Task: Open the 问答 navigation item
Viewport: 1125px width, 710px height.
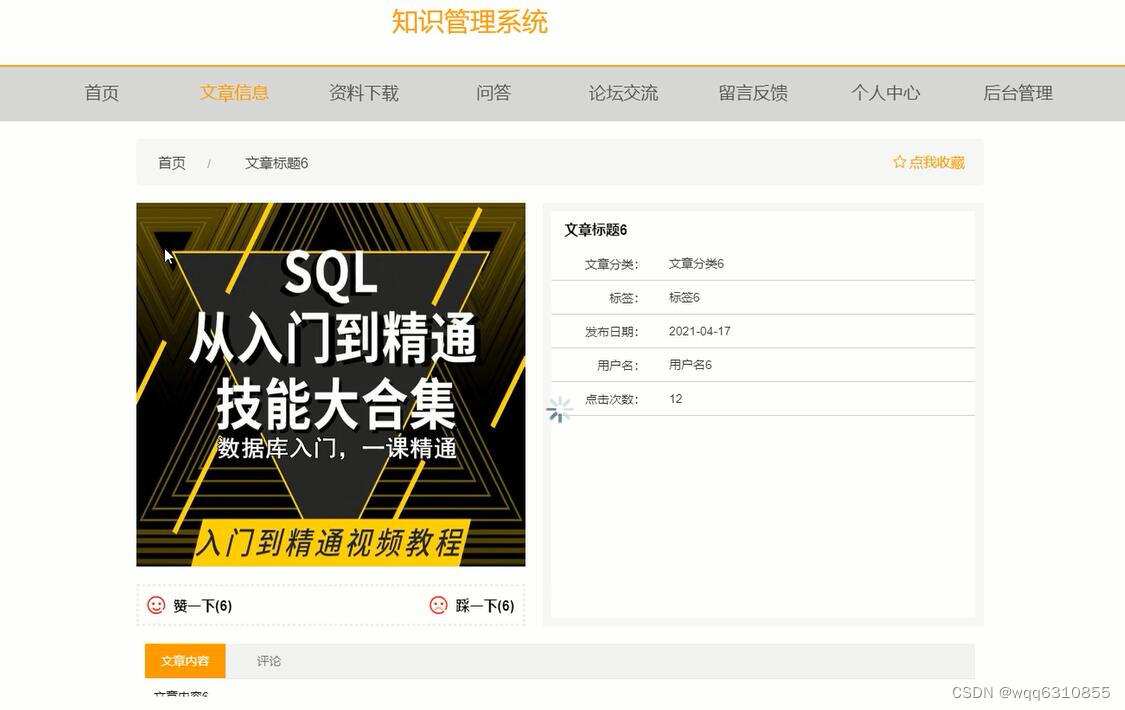Action: [494, 93]
